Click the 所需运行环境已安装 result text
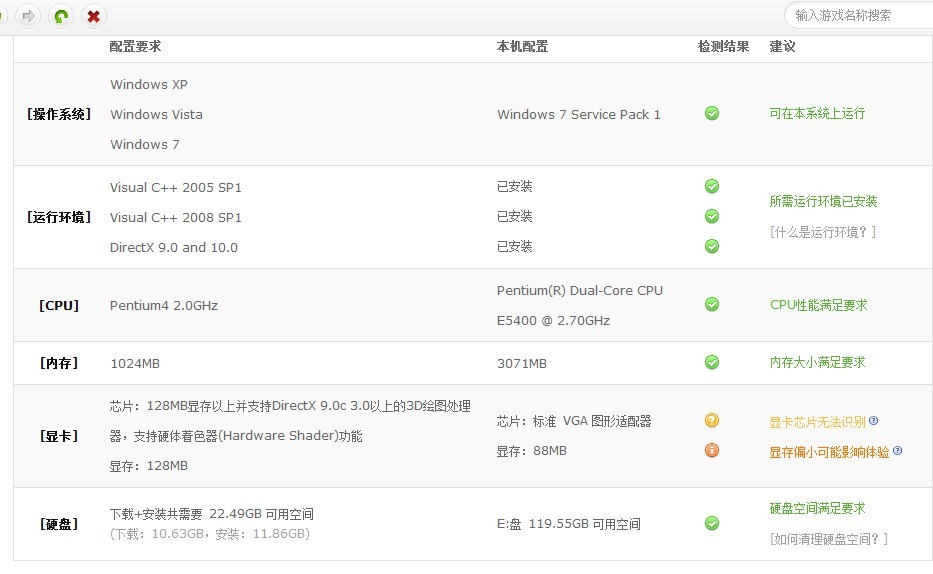This screenshot has width=933, height=574. tap(824, 201)
